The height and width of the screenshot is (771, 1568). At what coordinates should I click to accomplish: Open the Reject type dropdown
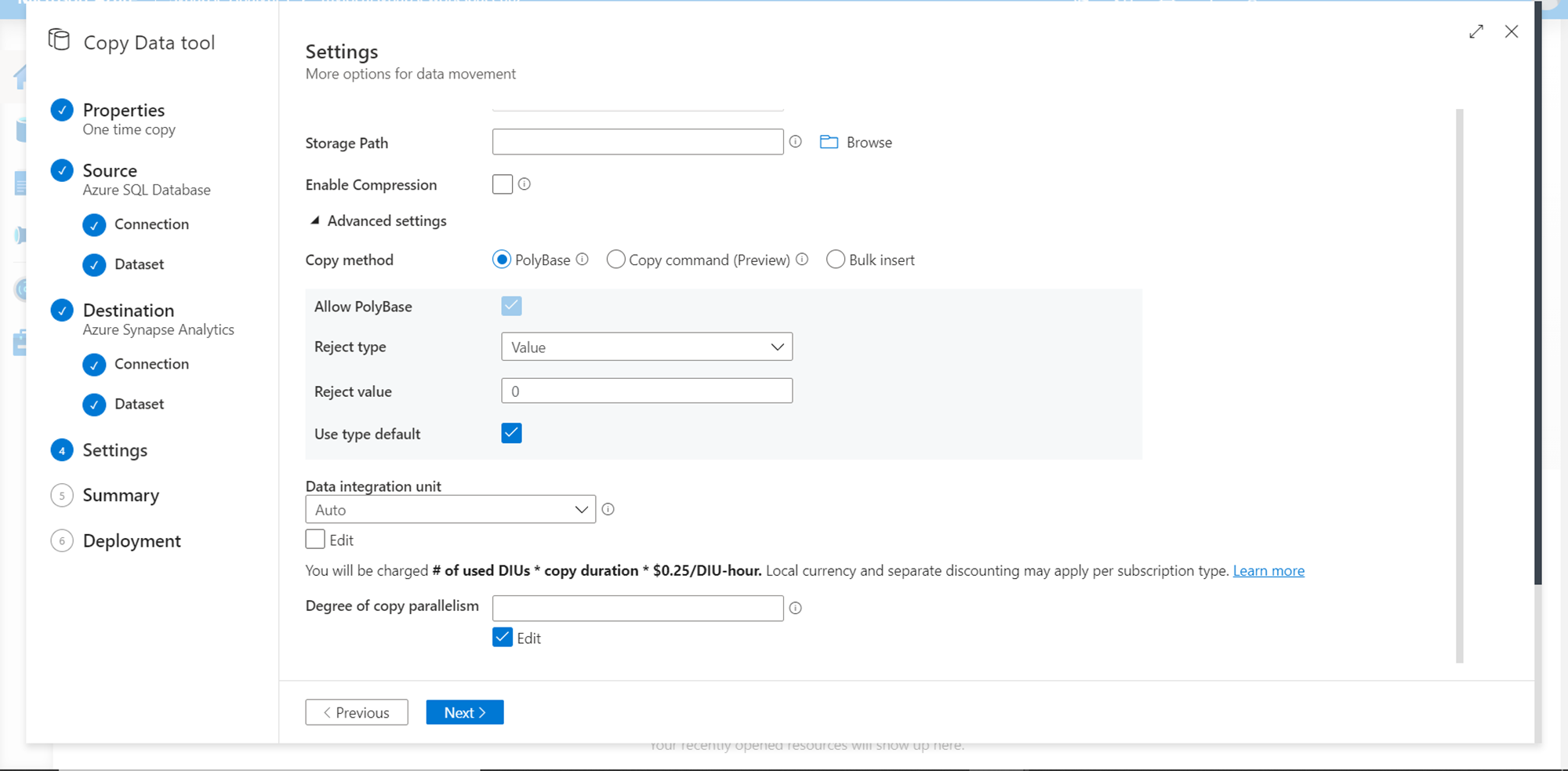click(x=647, y=347)
